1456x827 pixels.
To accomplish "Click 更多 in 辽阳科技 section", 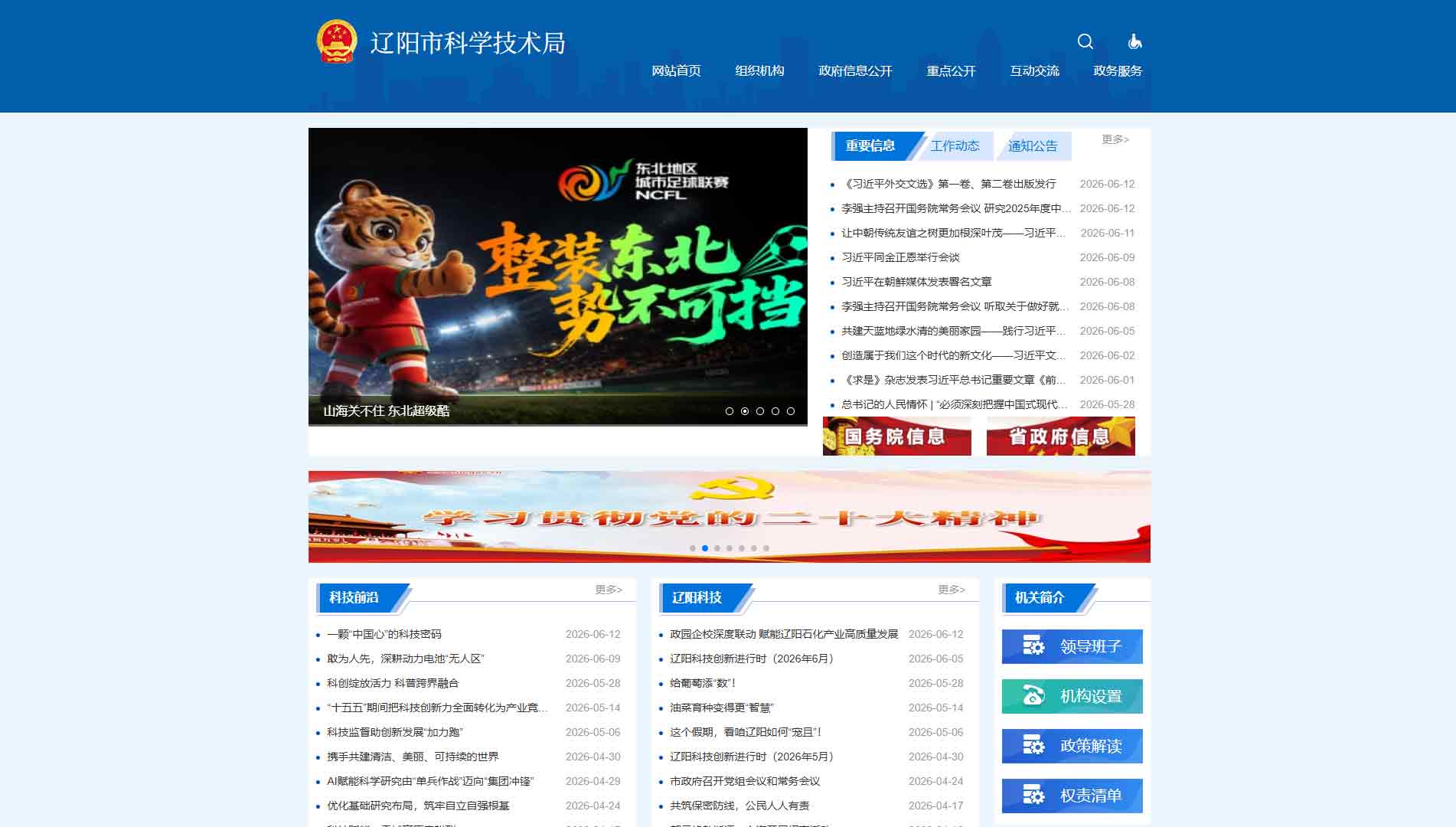I will click(x=952, y=590).
